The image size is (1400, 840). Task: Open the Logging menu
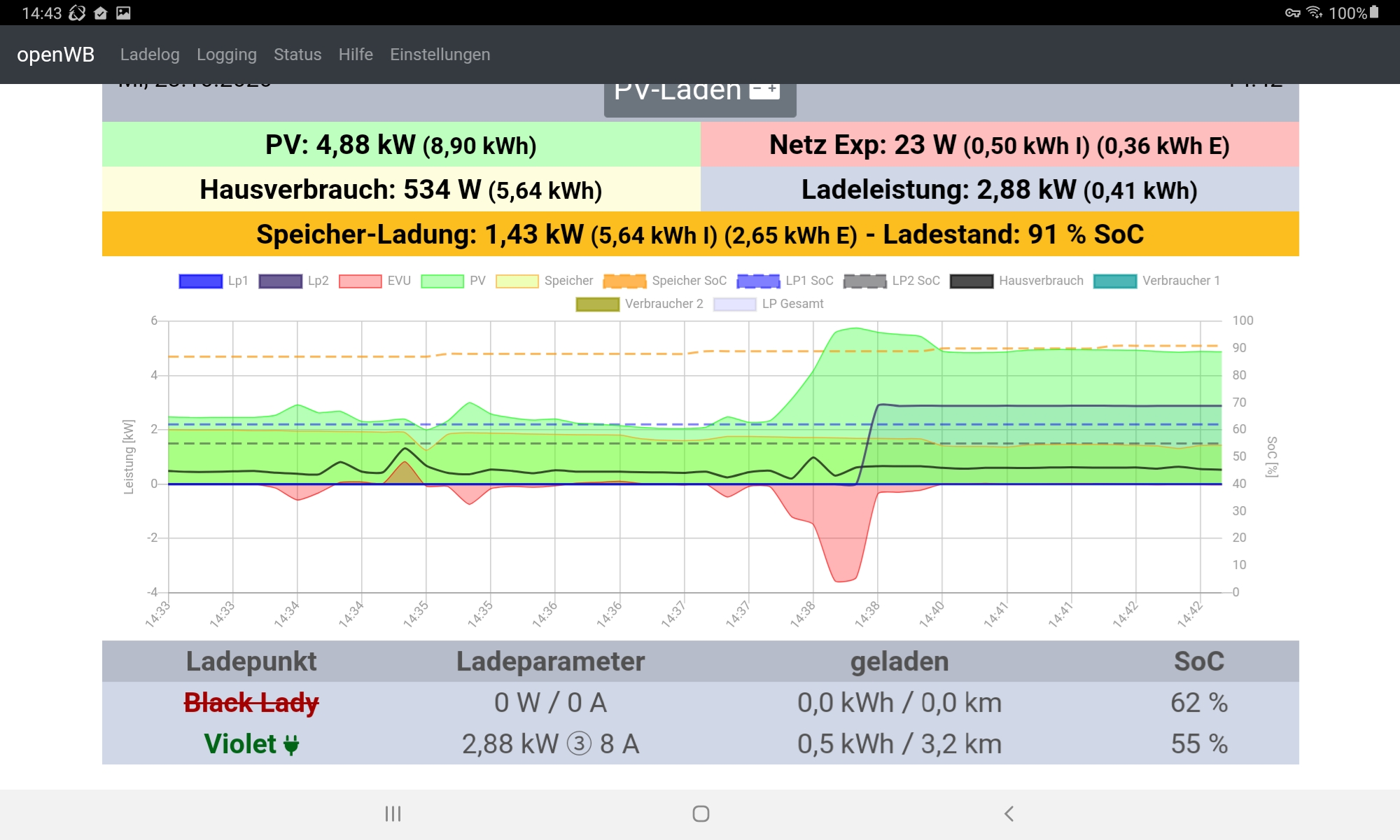pyautogui.click(x=226, y=55)
